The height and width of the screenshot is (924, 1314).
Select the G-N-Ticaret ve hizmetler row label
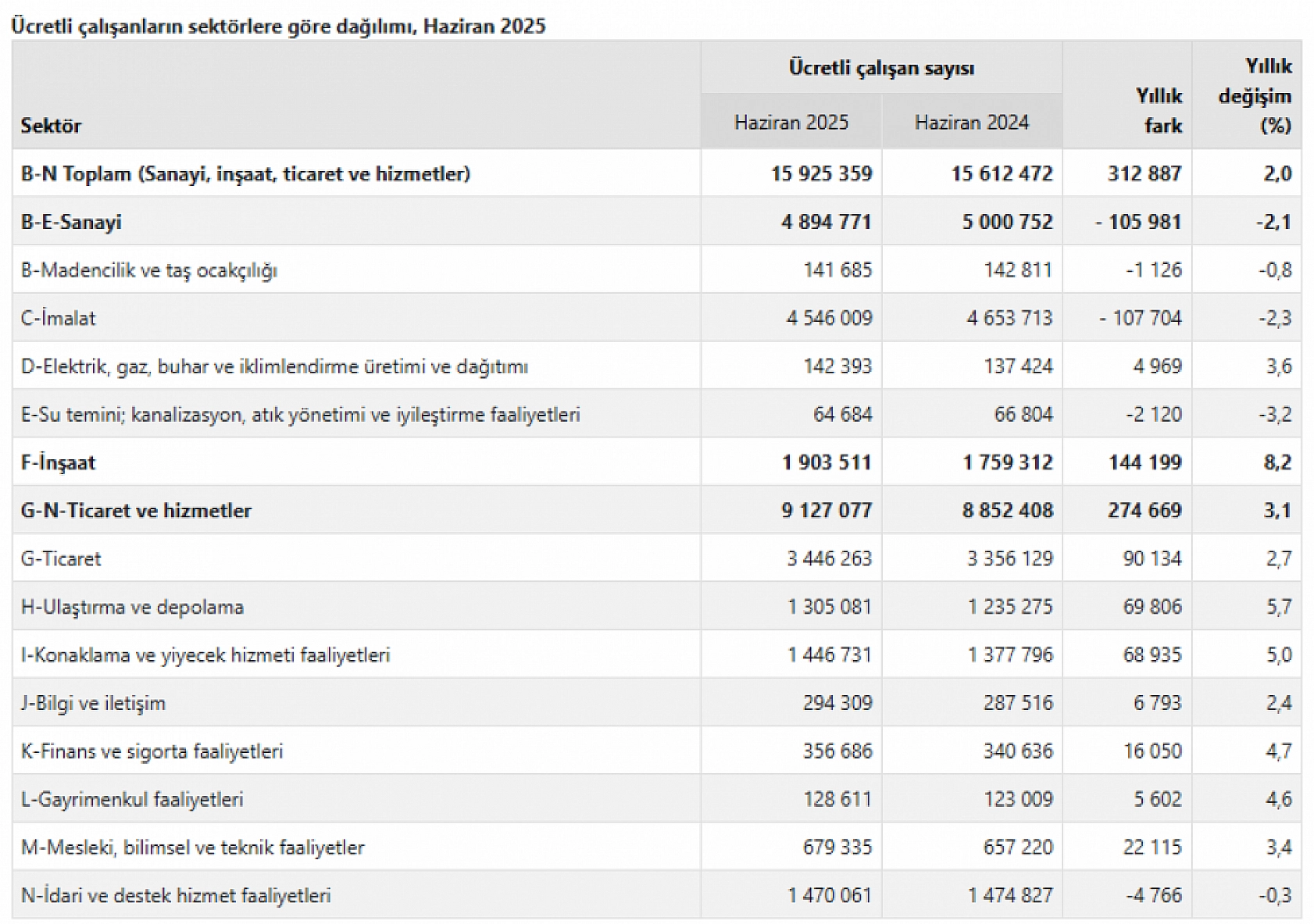(136, 511)
